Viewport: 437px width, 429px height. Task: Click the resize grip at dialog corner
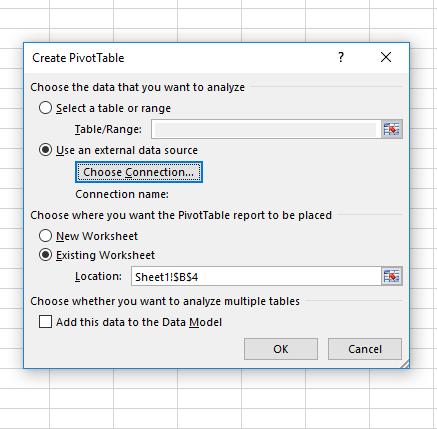pyautogui.click(x=405, y=364)
